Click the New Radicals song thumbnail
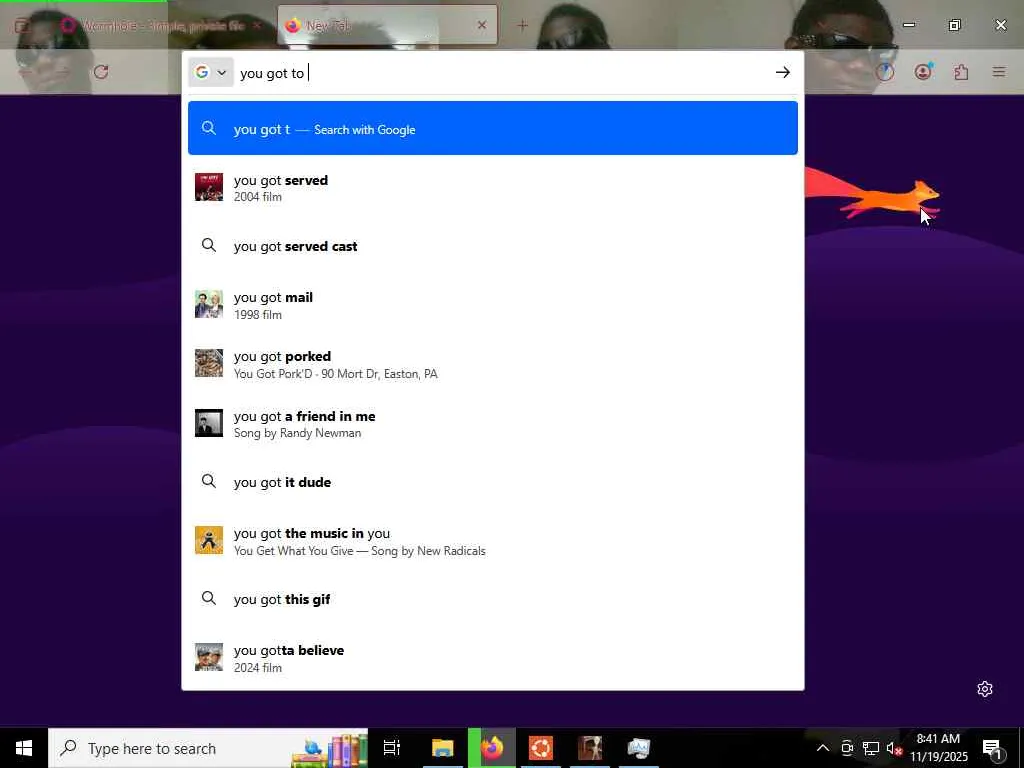This screenshot has height=768, width=1024. 209,540
